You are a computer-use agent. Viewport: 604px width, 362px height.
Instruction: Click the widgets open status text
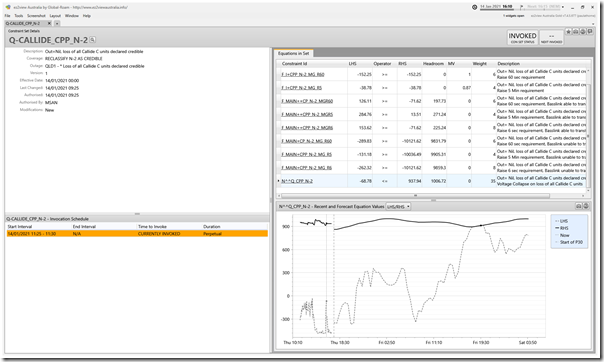(514, 16)
